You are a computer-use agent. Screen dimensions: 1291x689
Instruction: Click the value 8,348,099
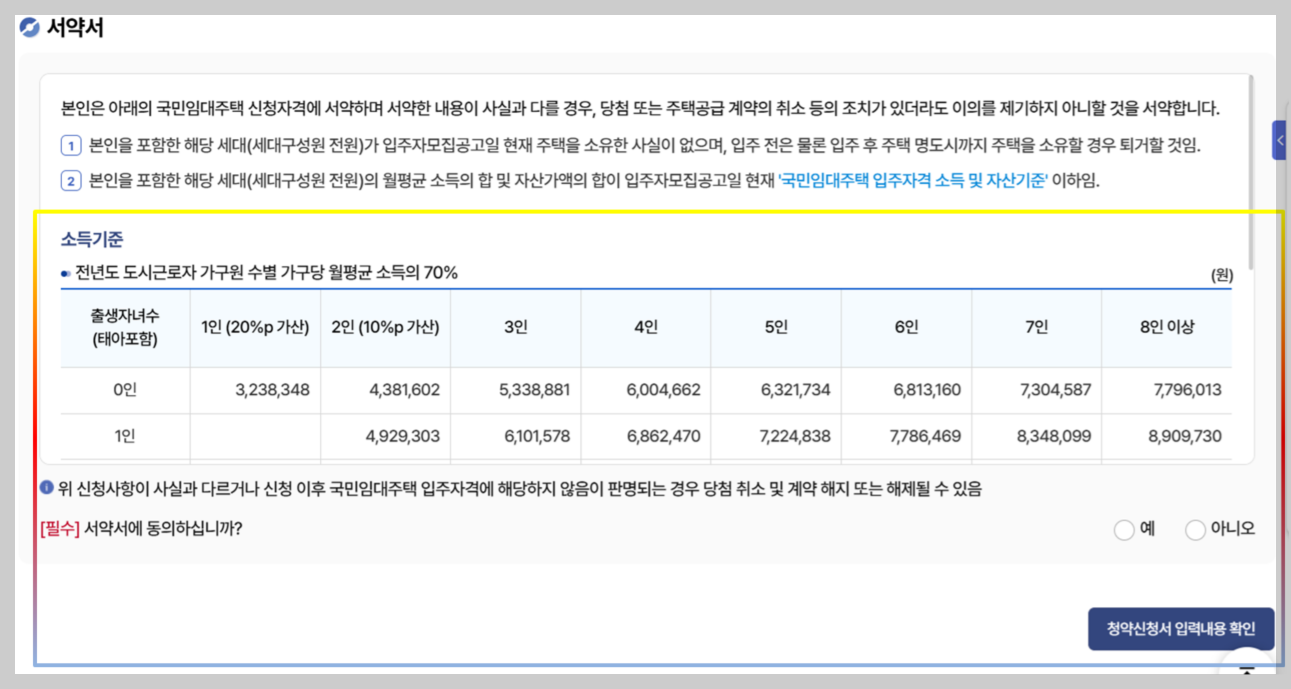click(1056, 437)
